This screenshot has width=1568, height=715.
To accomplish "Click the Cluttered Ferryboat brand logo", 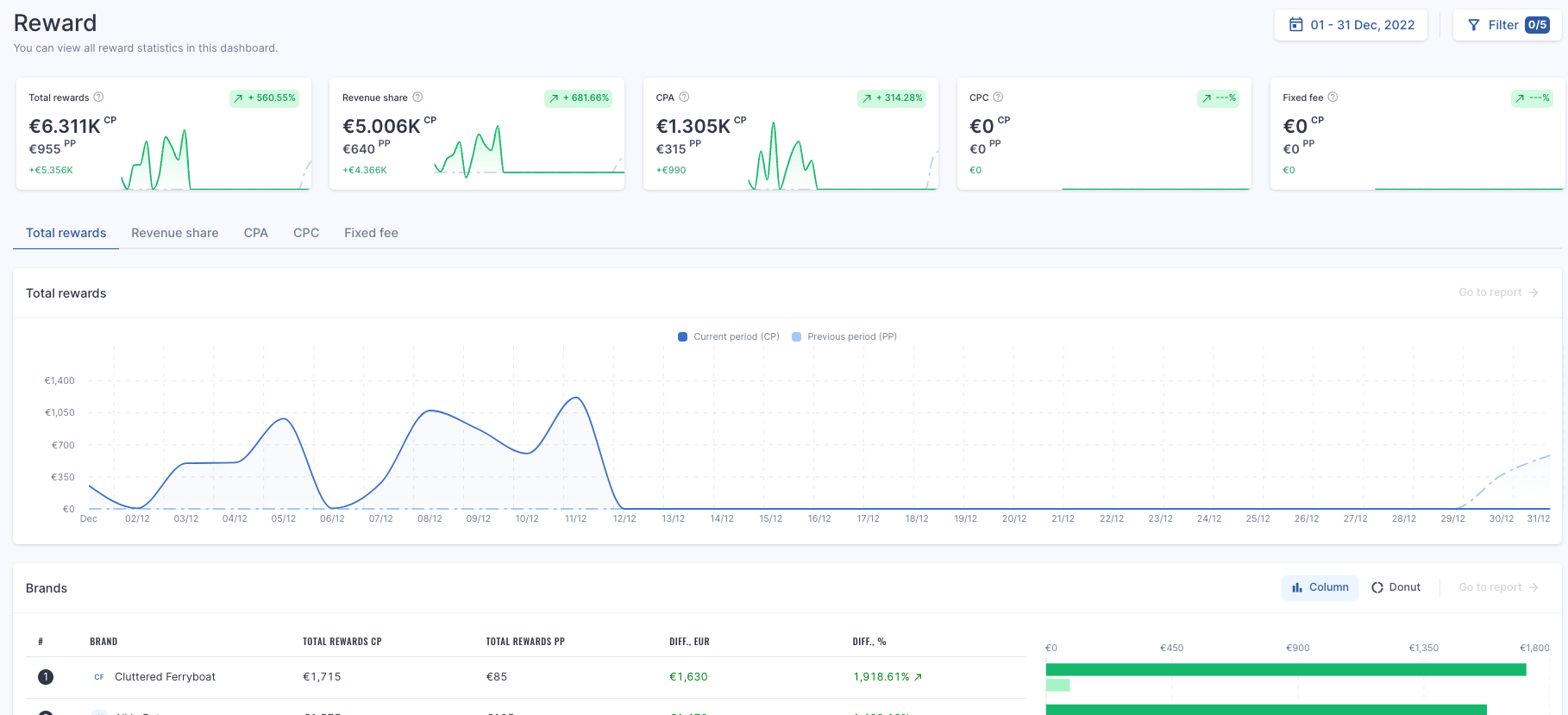I will click(x=99, y=677).
